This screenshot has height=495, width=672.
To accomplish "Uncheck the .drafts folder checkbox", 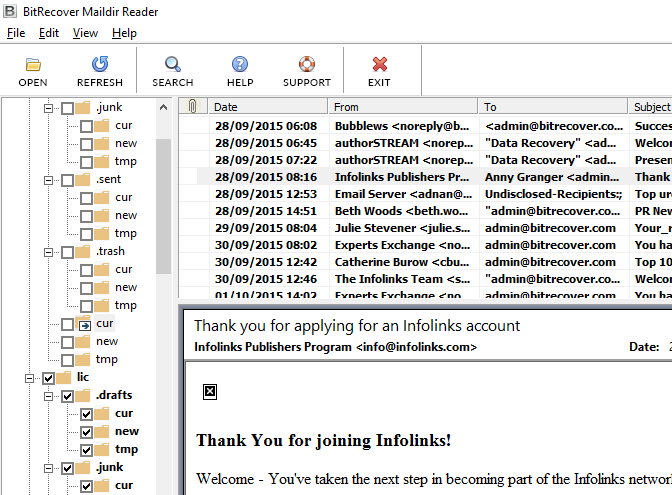I will (67, 396).
